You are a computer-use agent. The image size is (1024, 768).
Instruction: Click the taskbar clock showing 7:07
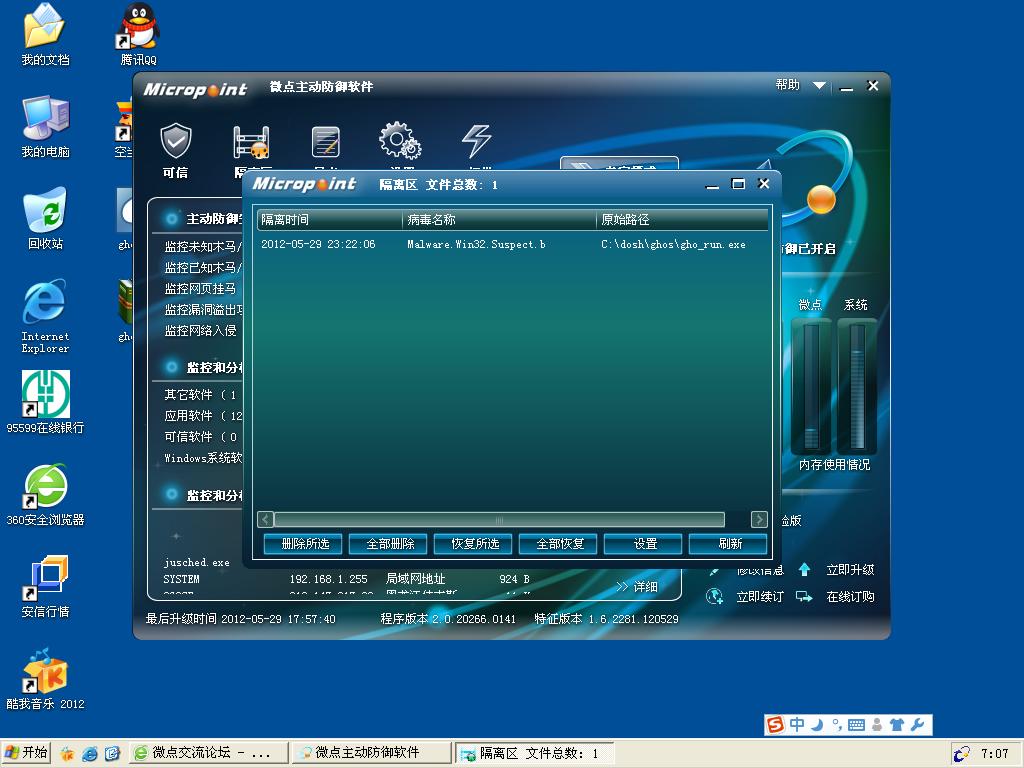pos(995,754)
